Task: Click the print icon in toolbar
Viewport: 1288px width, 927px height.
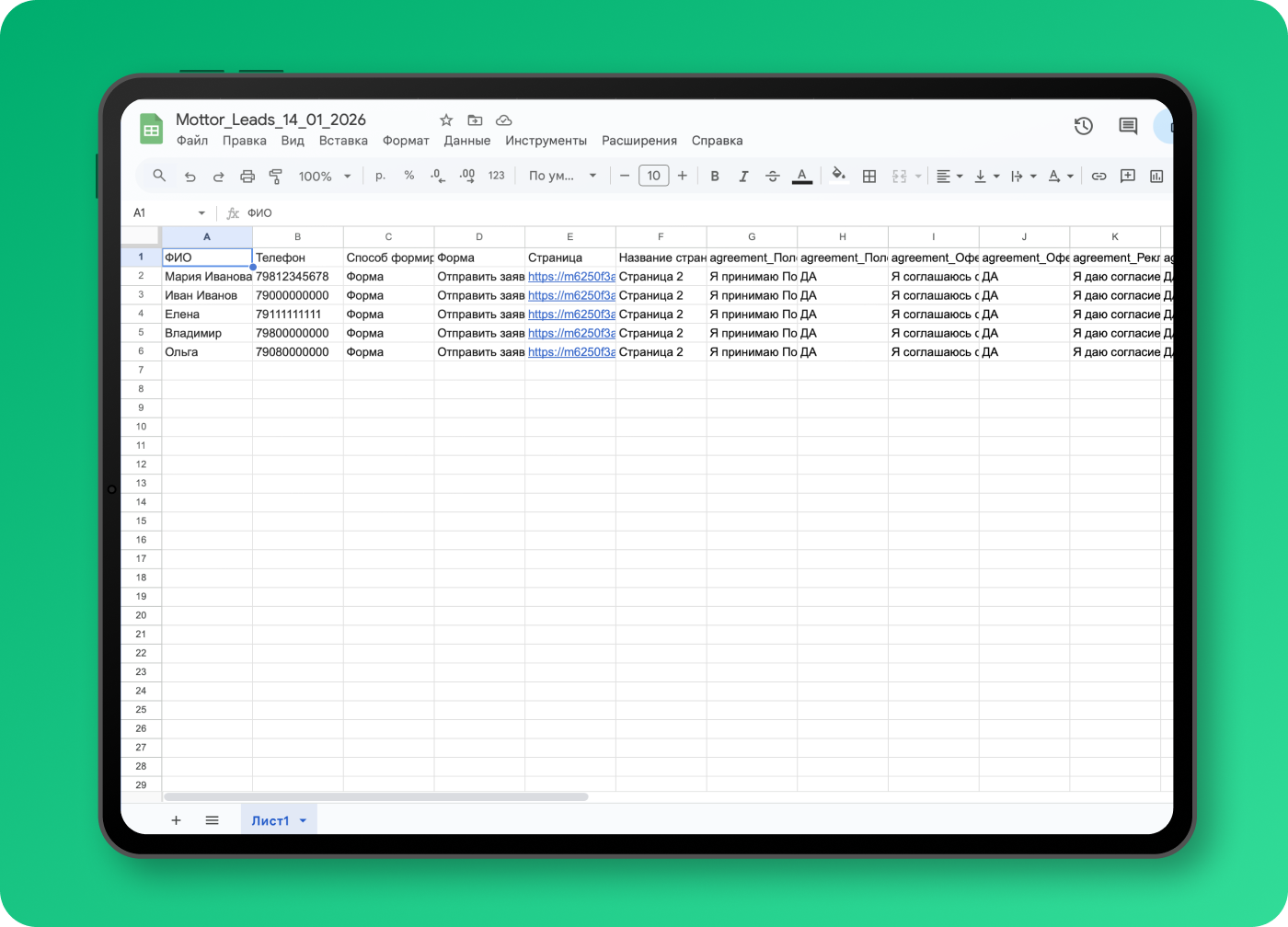Action: coord(247,177)
